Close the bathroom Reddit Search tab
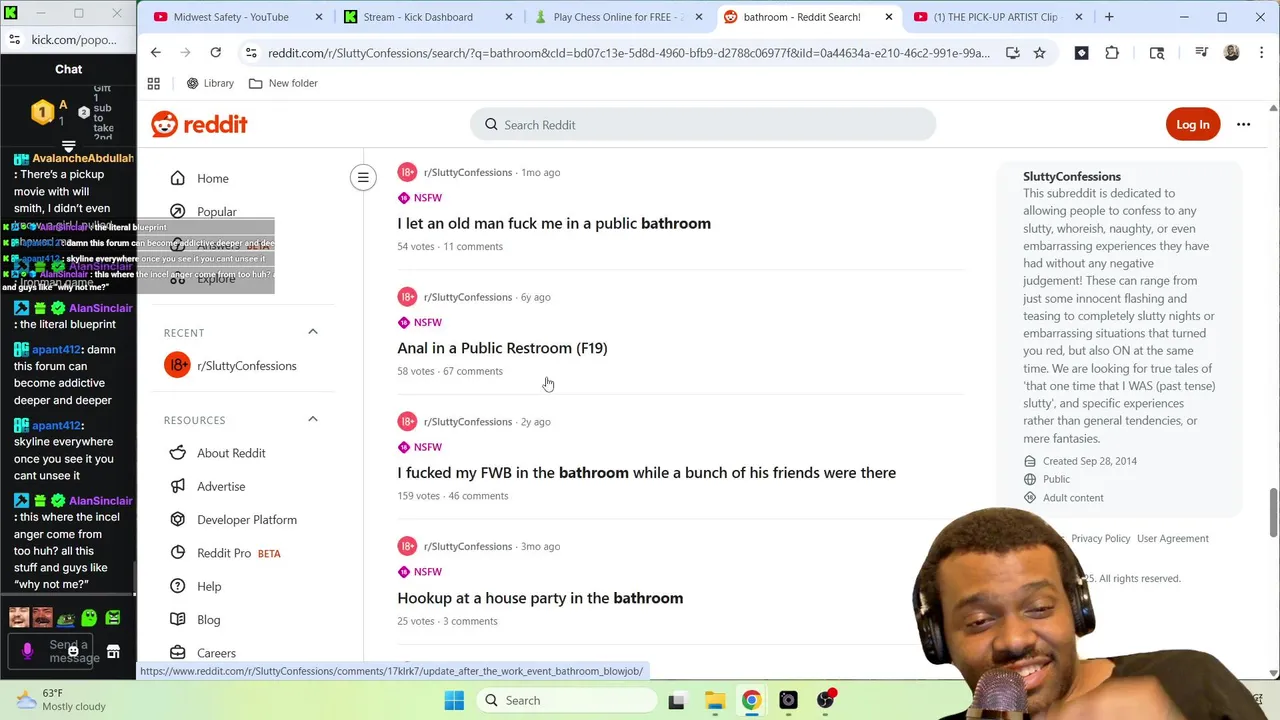Image resolution: width=1280 pixels, height=720 pixels. point(888,17)
